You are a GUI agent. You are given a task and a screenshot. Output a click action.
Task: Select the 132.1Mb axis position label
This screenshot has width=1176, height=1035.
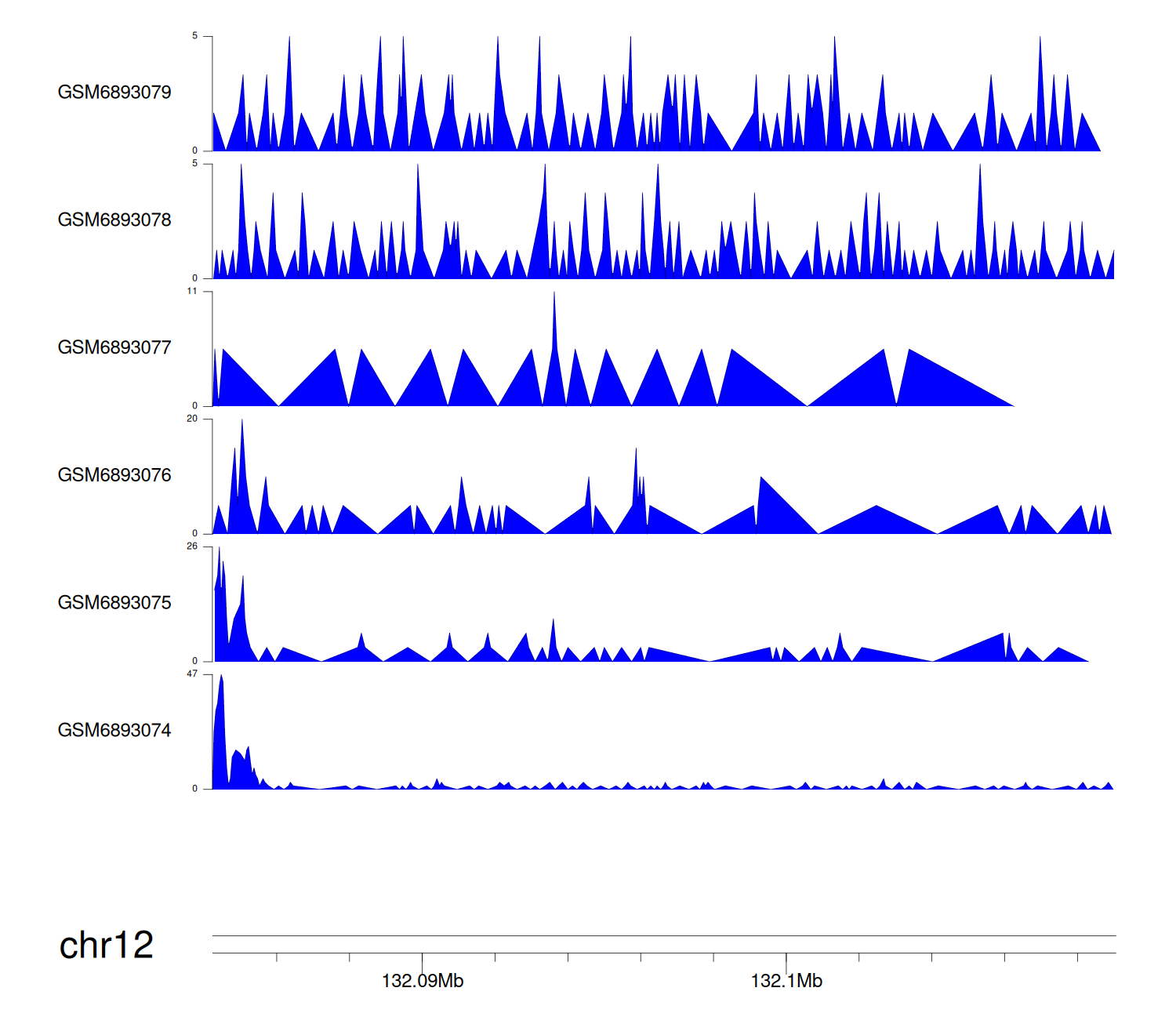pos(786,982)
